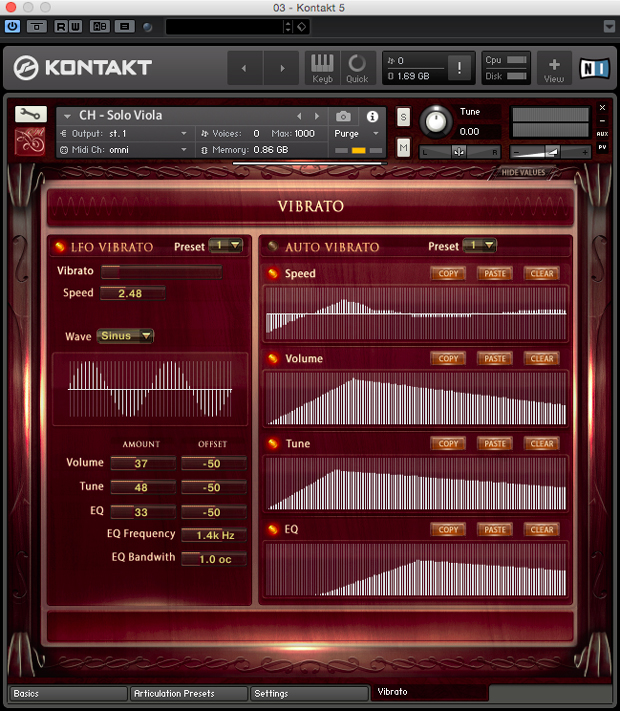Click the camera snapshot icon
620x711 pixels.
[343, 117]
